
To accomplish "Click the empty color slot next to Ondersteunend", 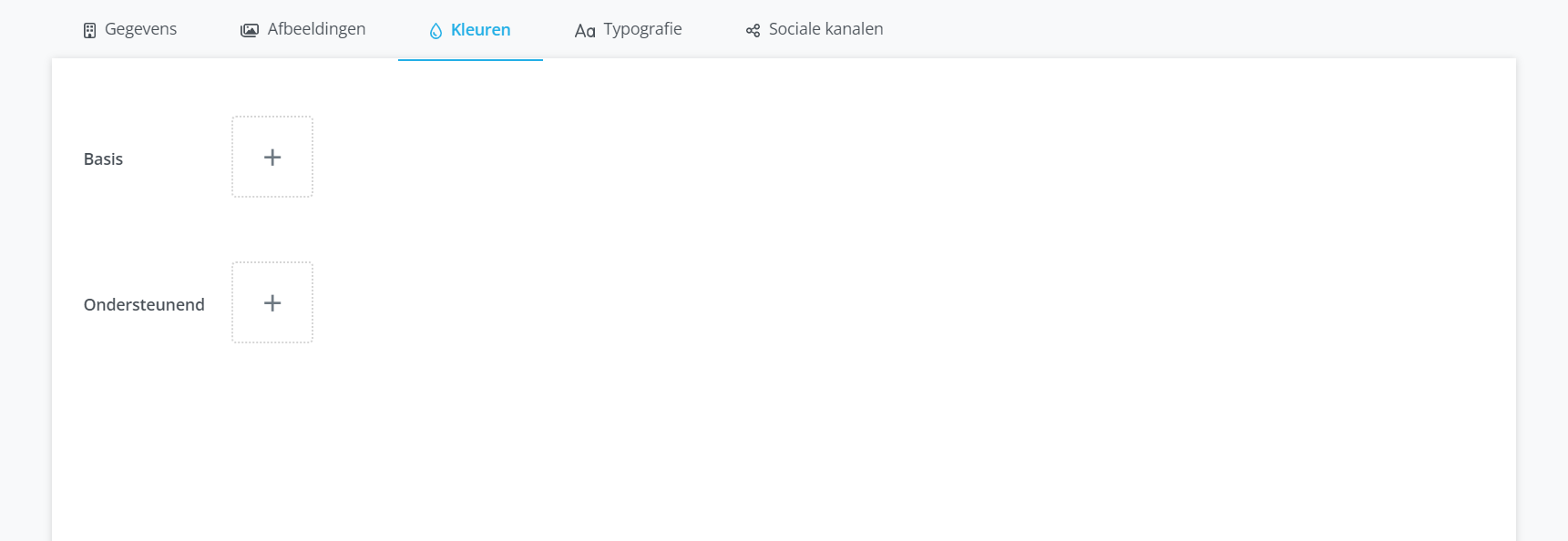I will 272,302.
